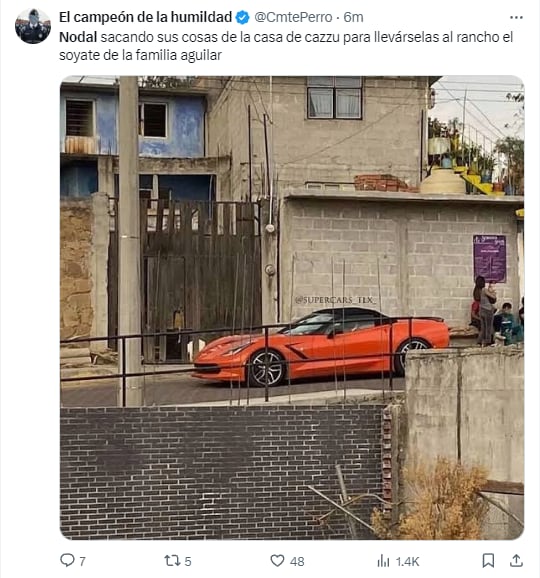Click the @SUPERCARS_TLX watermark in photo

tap(335, 300)
